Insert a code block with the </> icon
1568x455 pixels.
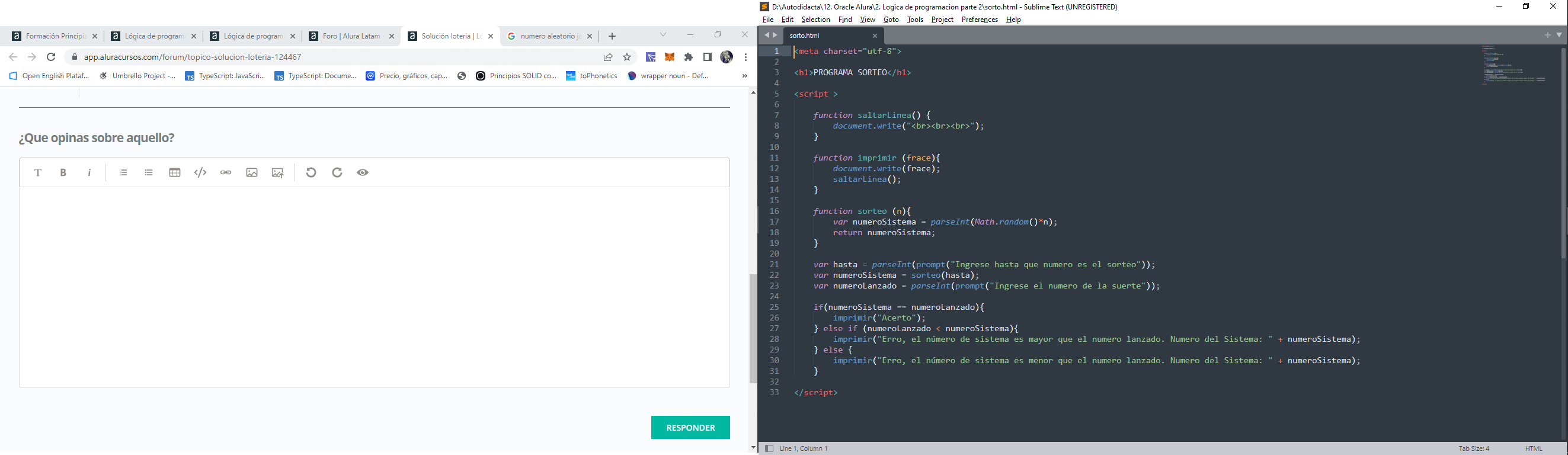coord(200,173)
